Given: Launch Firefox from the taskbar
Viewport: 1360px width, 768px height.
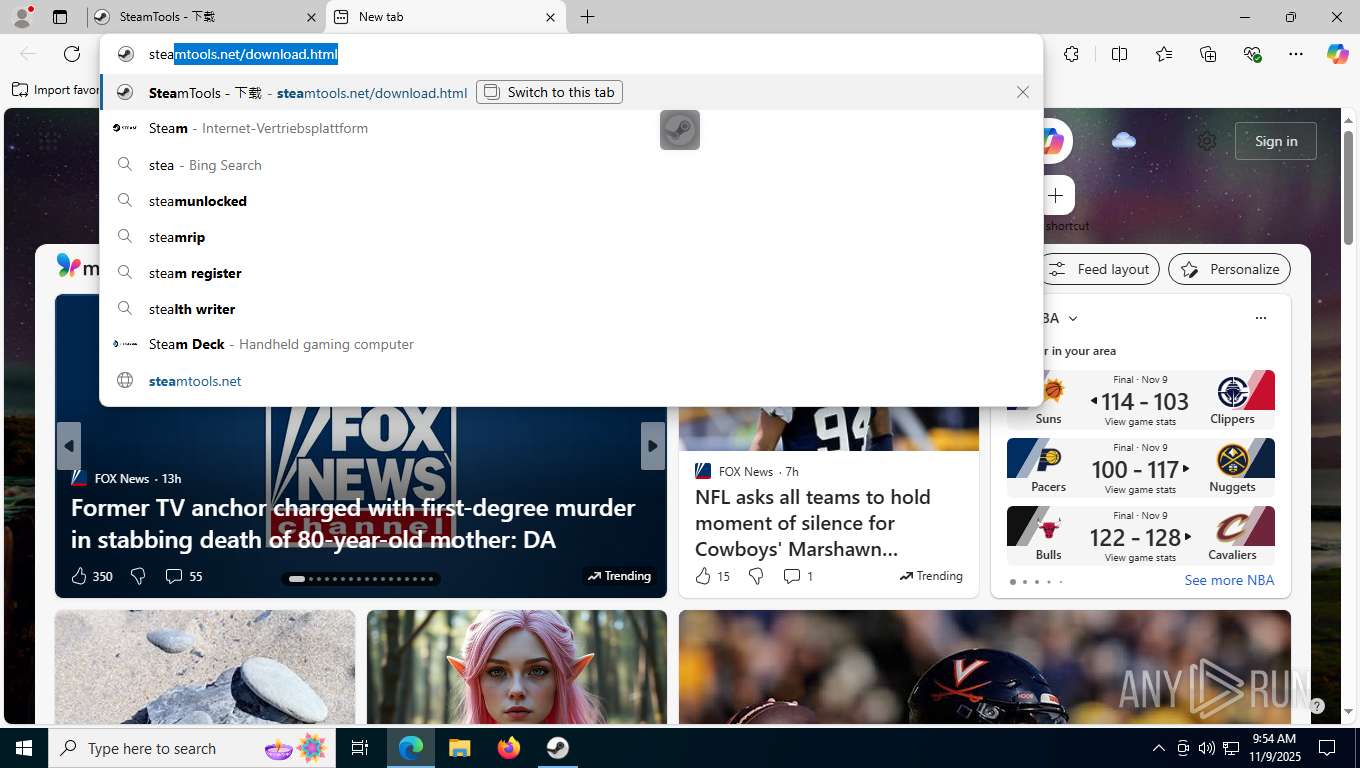Looking at the screenshot, I should 509,748.
